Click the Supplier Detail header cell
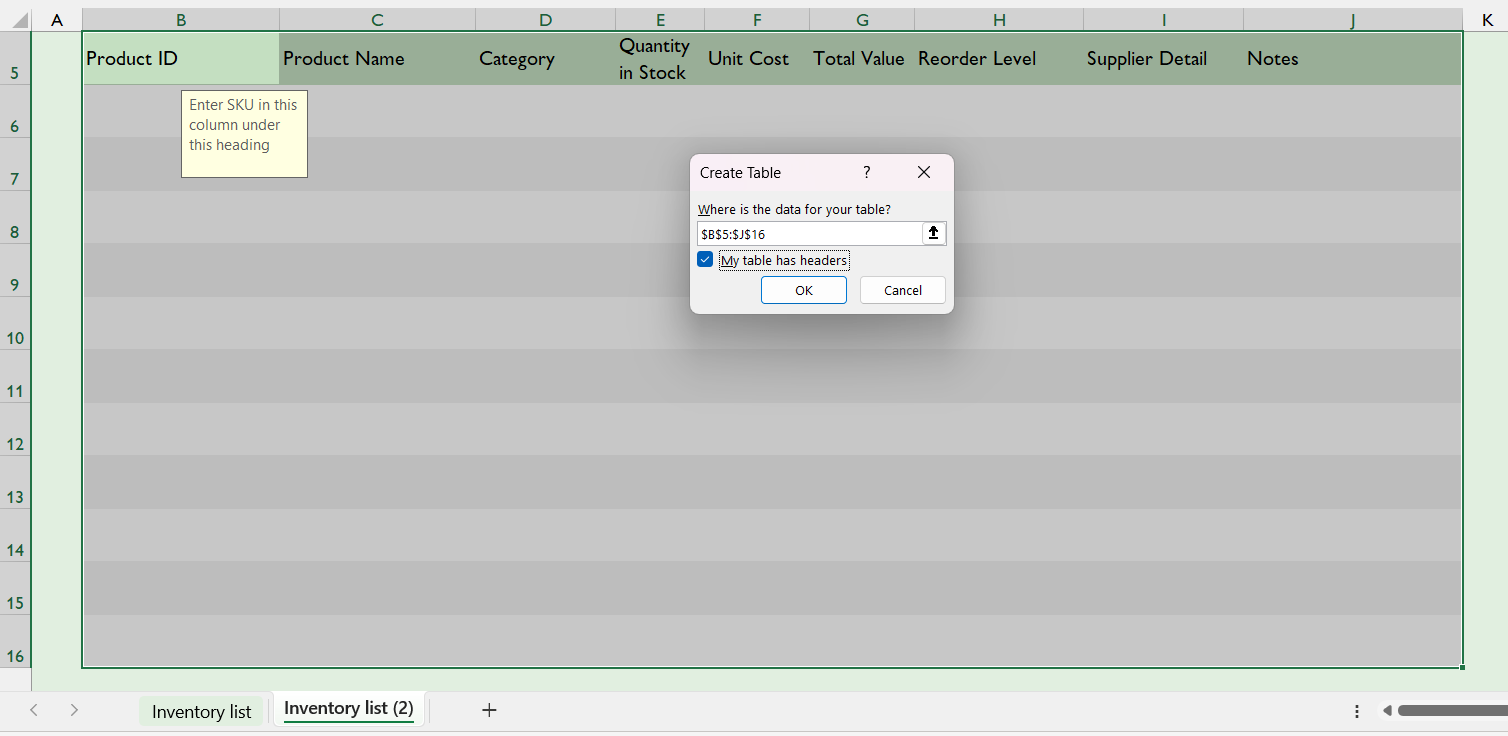Screen dimensions: 1508x736 click(1164, 58)
